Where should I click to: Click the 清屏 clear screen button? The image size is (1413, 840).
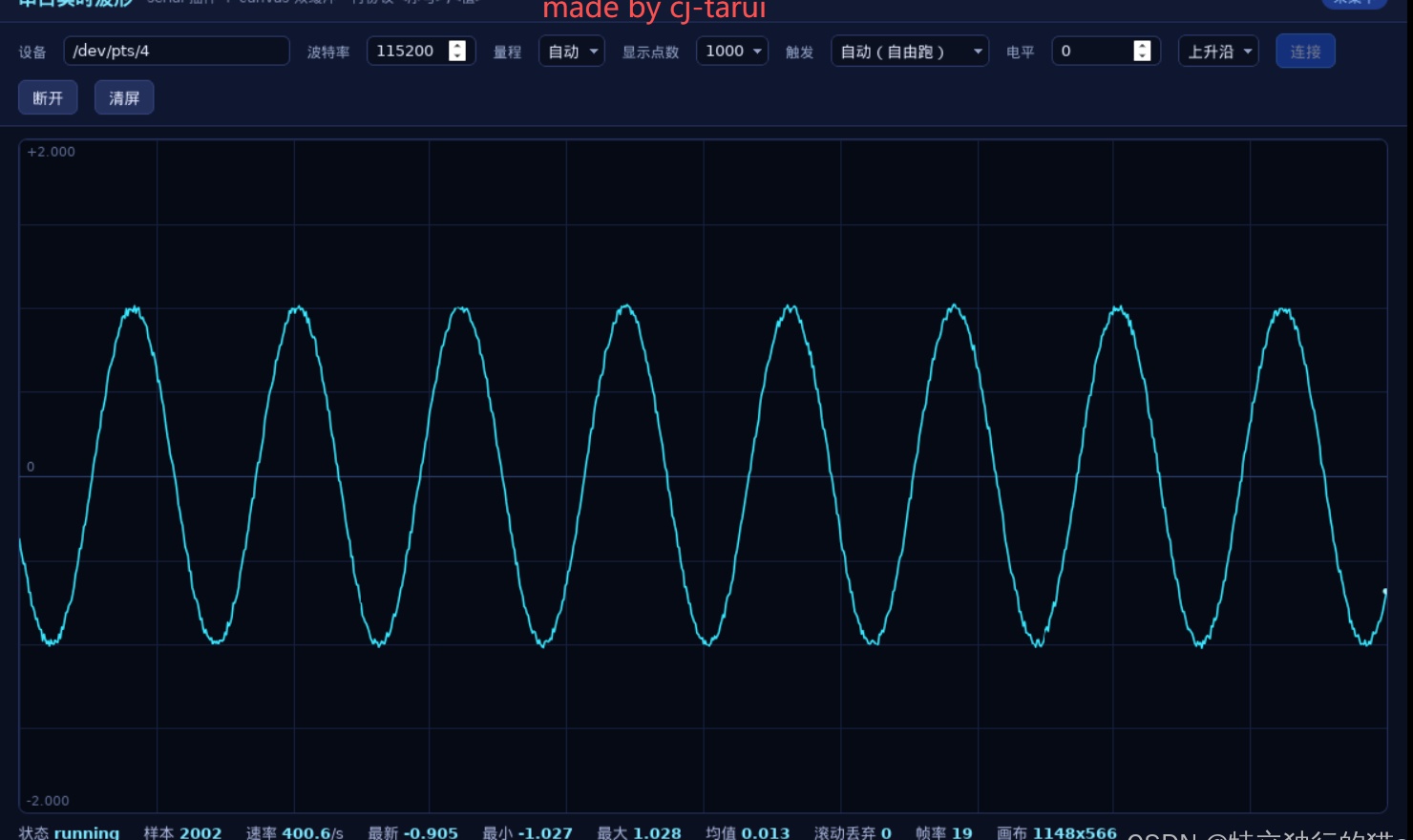click(124, 97)
